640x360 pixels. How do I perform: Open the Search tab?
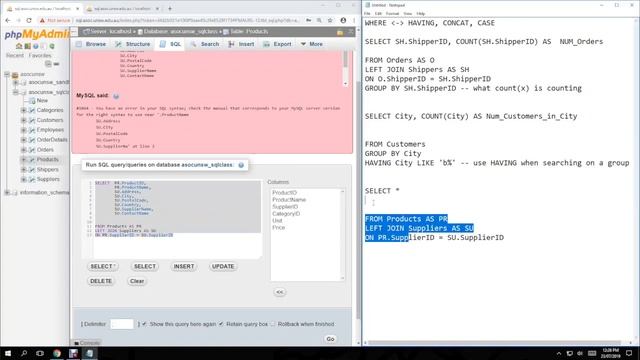point(204,44)
